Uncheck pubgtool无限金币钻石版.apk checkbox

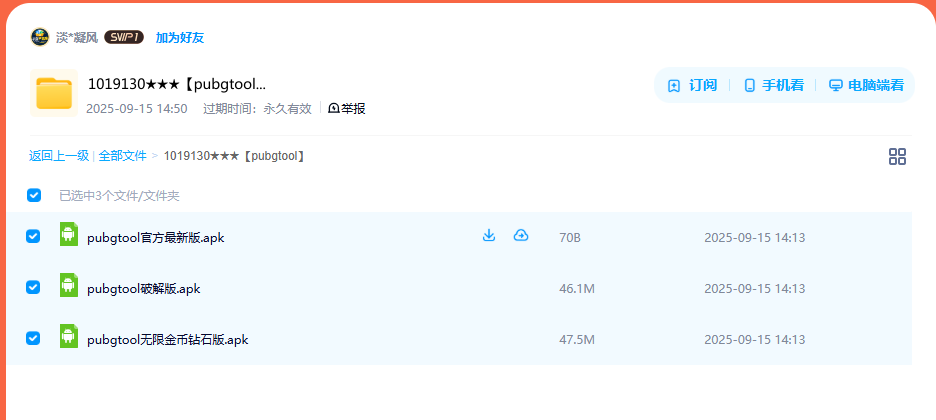pyautogui.click(x=33, y=338)
